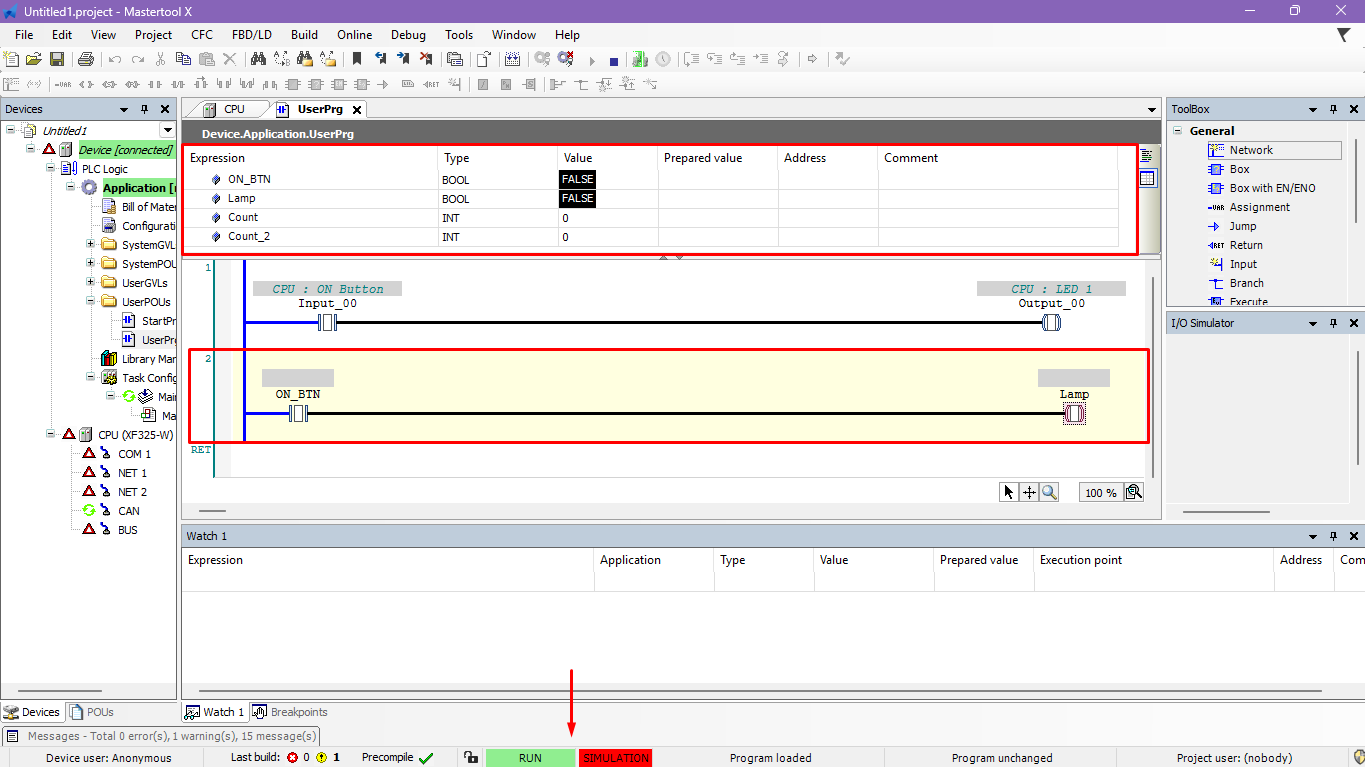The width and height of the screenshot is (1365, 767).
Task: Open the Online menu
Action: (354, 35)
